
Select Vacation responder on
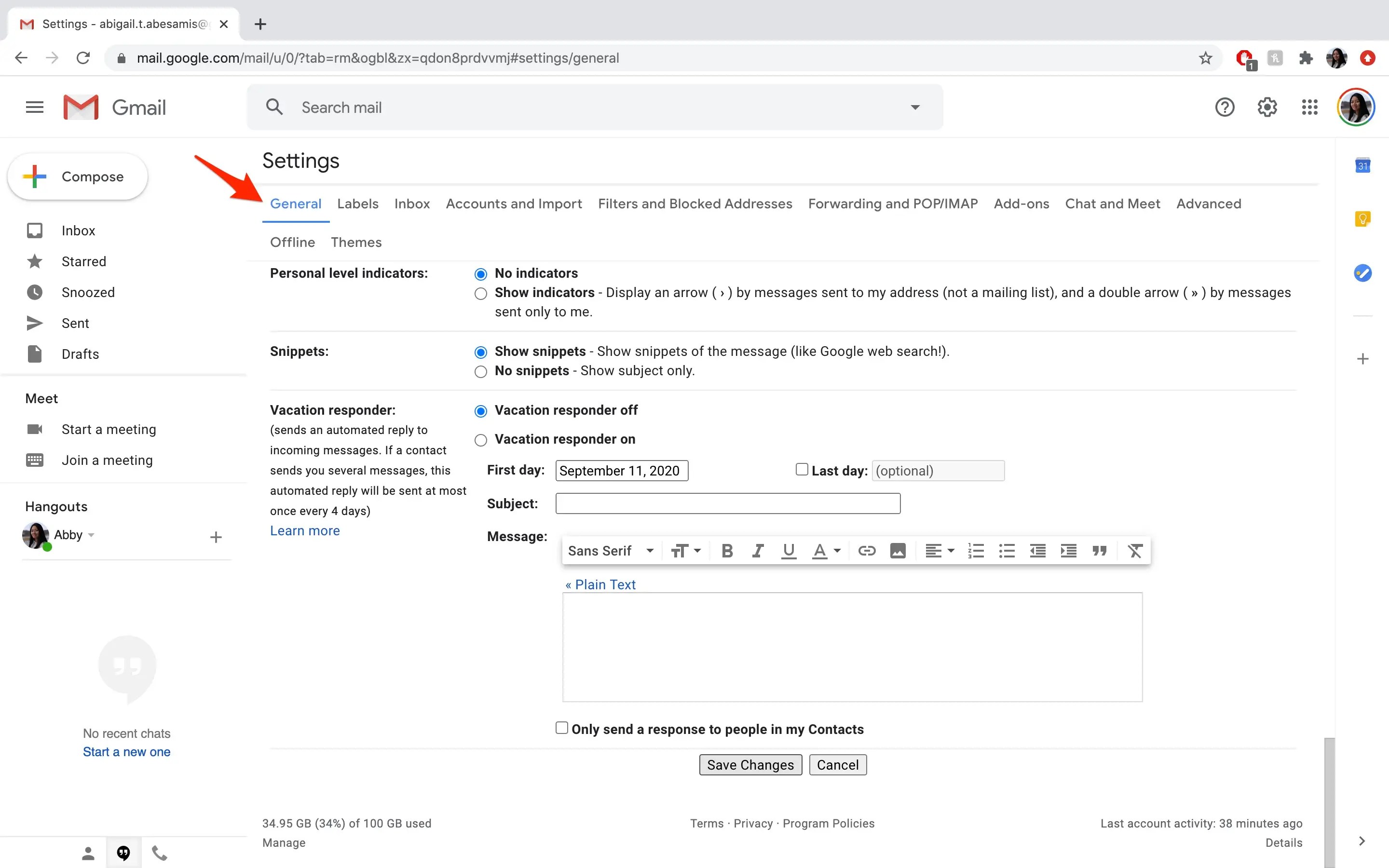tap(481, 440)
